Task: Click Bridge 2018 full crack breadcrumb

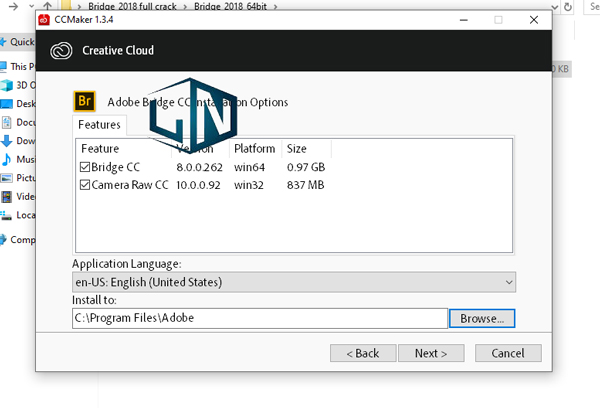Action: 132,7
